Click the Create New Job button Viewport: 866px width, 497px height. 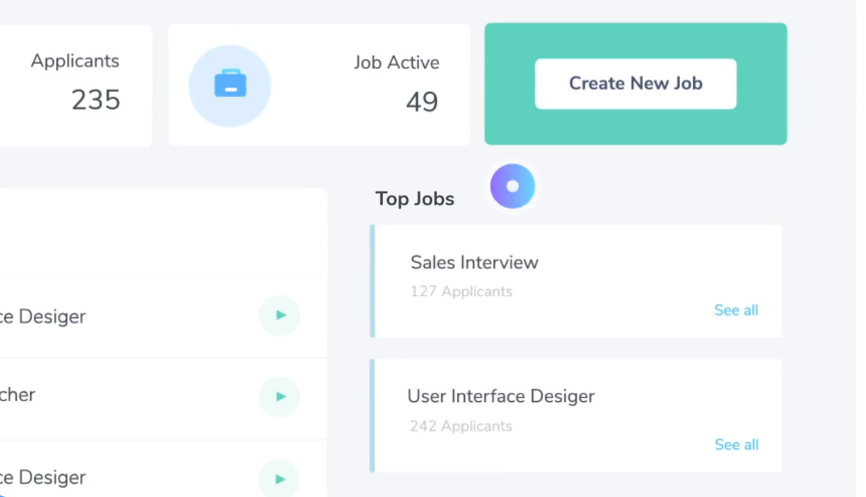(636, 84)
